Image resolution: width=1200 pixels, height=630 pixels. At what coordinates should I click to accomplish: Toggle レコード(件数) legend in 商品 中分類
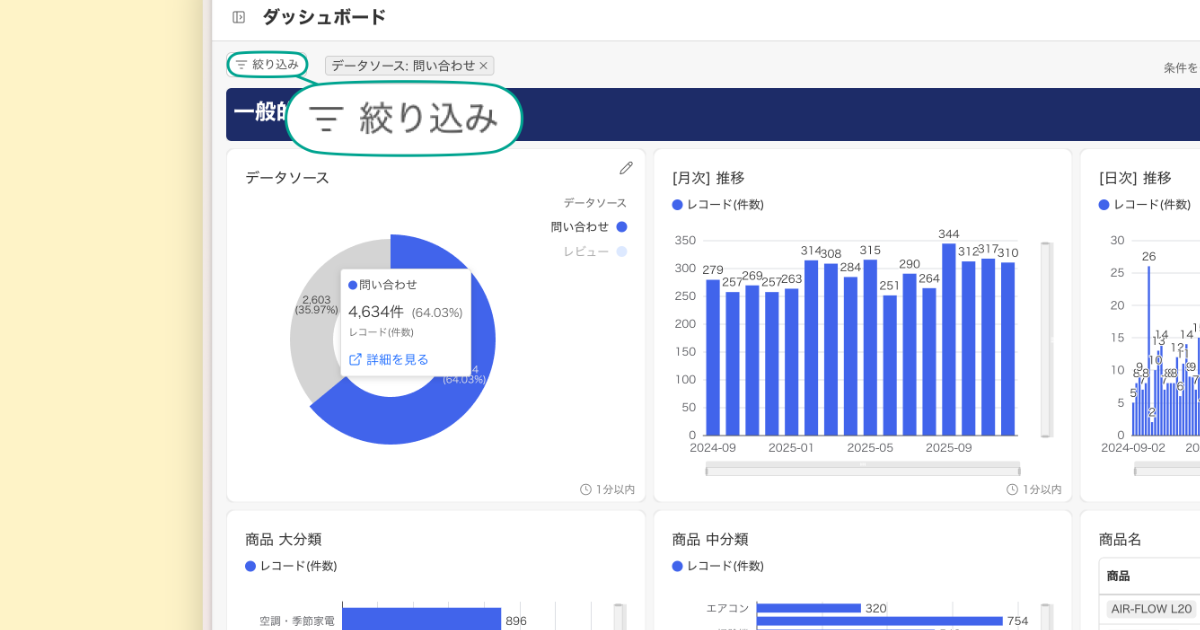pos(718,566)
